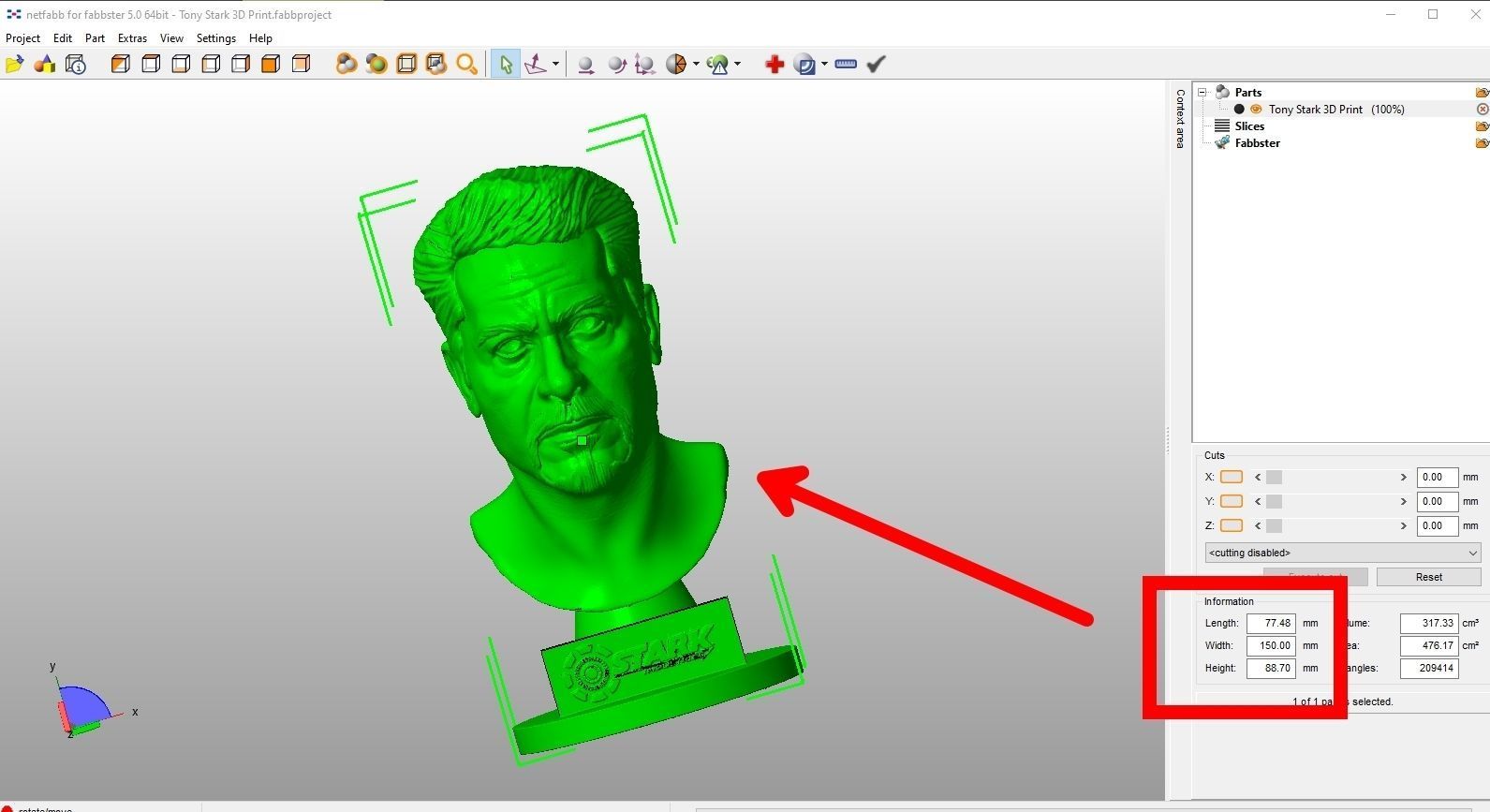Open the View menu

coord(171,38)
